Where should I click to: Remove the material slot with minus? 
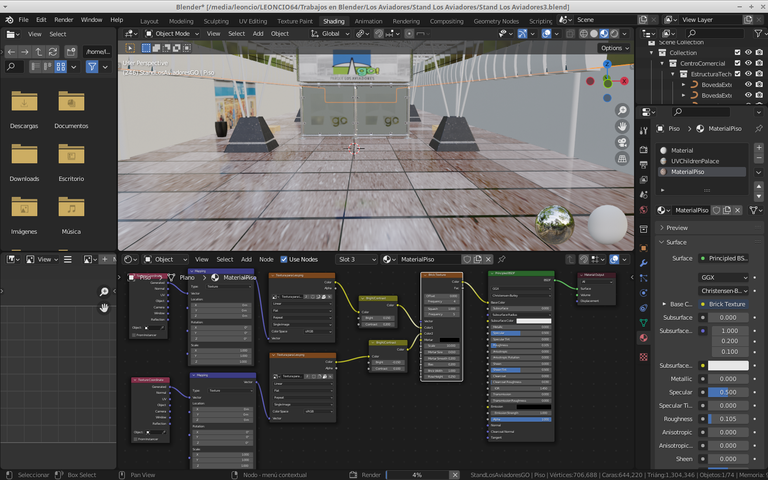pos(759,158)
